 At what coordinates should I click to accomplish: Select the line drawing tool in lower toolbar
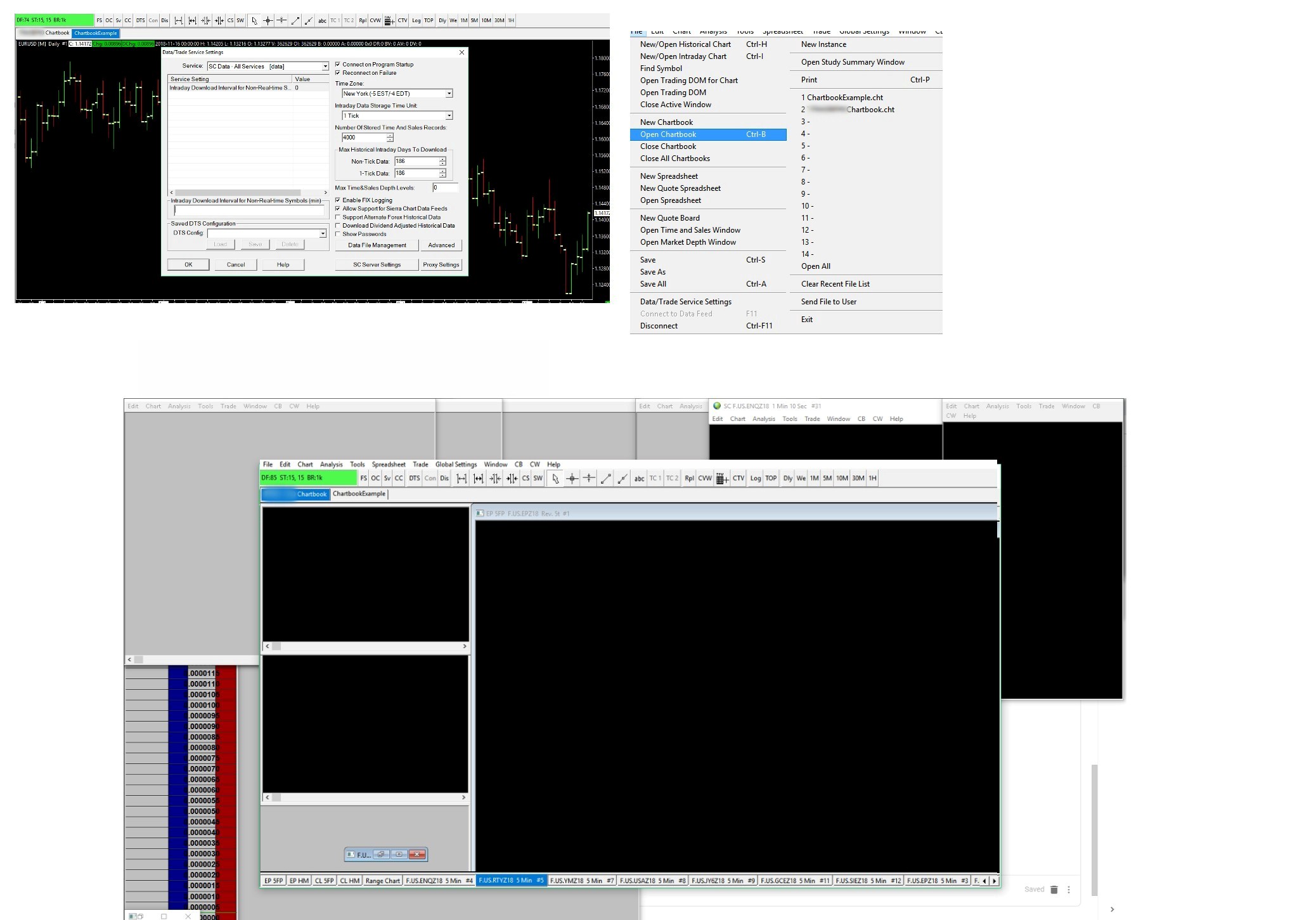pos(606,479)
